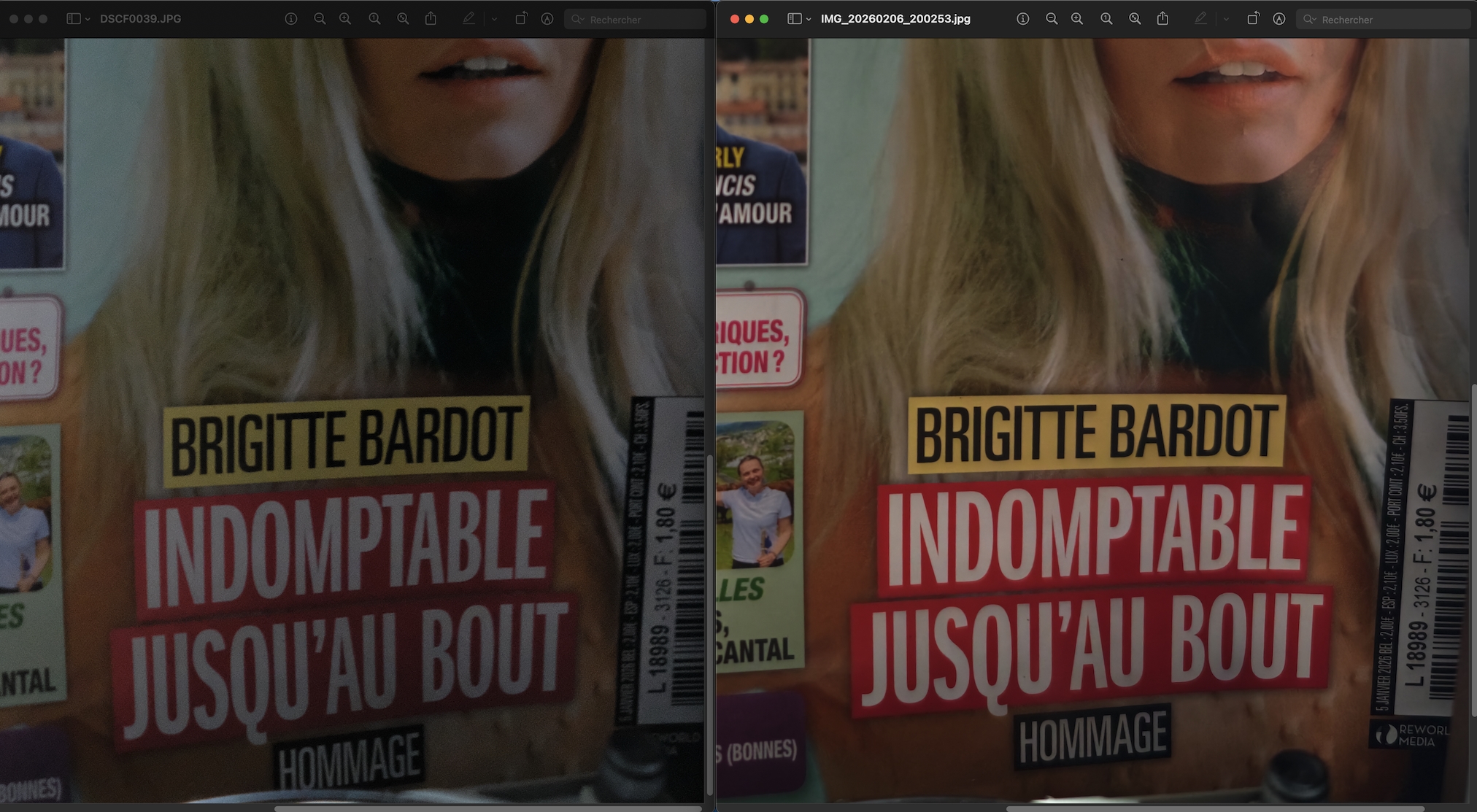The height and width of the screenshot is (812, 1477).
Task: Open the inspector info in IMG_20260206_200253.jpg window
Action: point(1022,19)
